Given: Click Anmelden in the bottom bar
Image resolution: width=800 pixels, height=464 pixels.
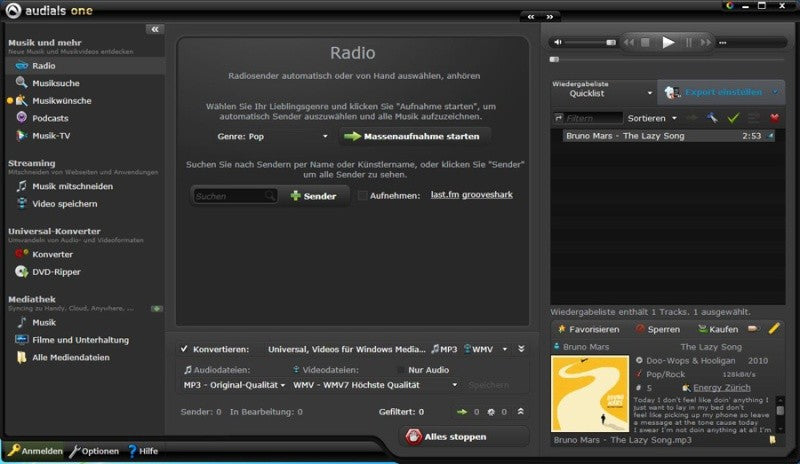Looking at the screenshot, I should 36,451.
